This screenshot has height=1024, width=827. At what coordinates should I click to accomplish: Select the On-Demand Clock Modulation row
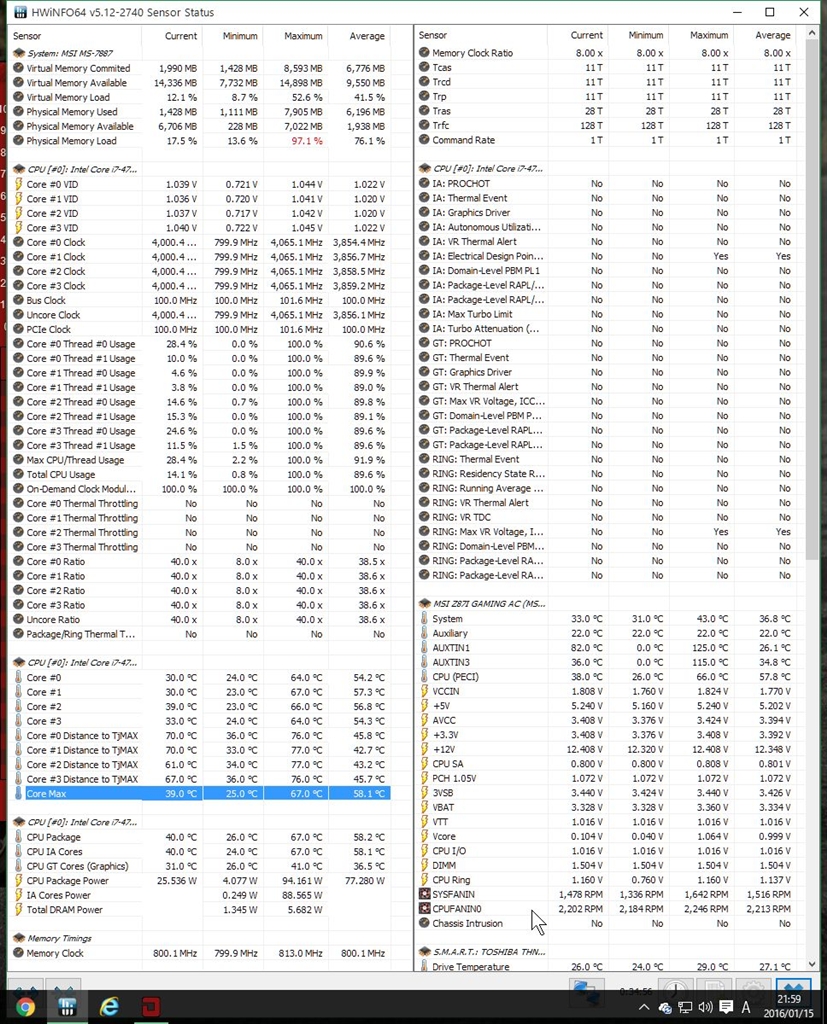click(201, 488)
